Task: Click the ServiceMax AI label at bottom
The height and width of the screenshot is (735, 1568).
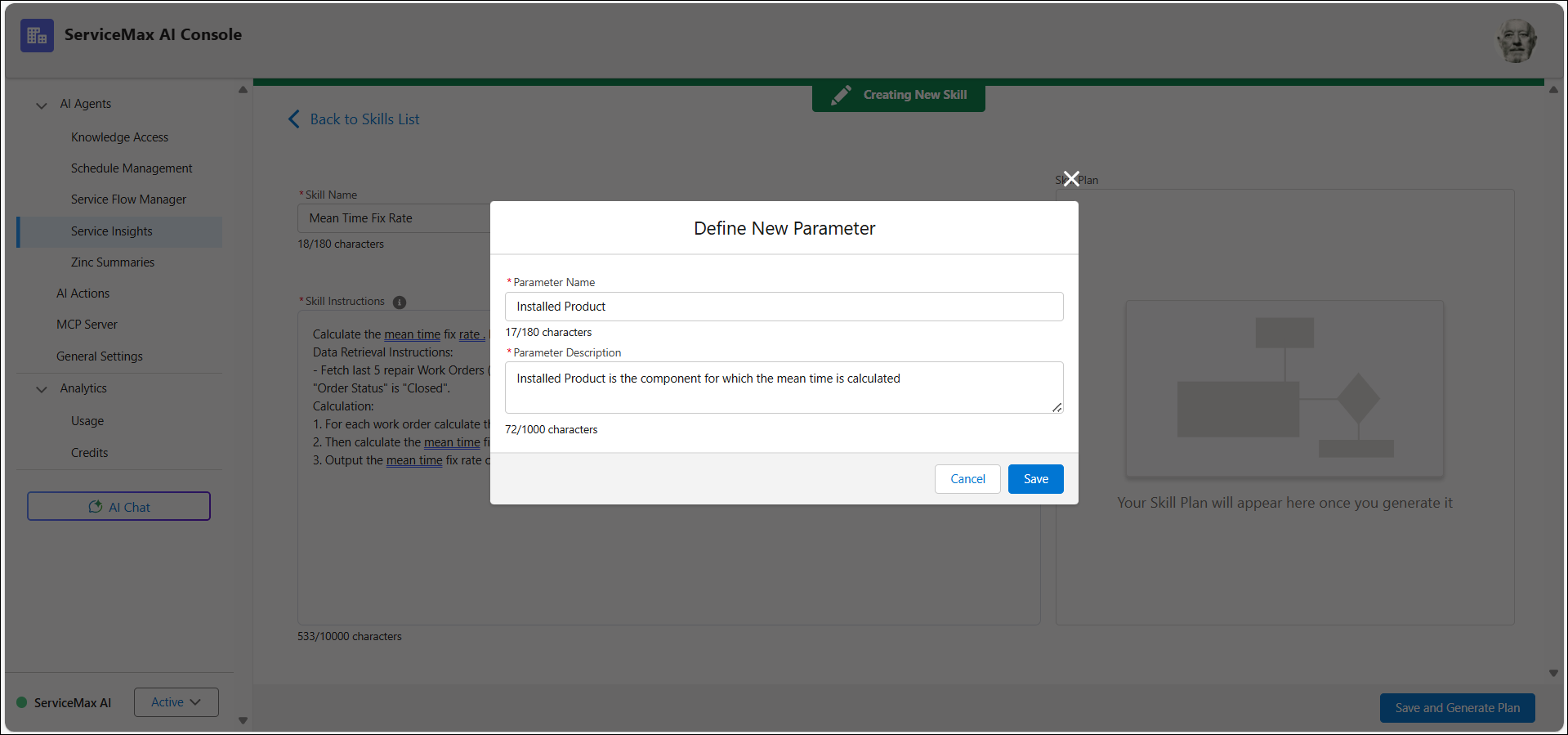Action: click(x=73, y=703)
